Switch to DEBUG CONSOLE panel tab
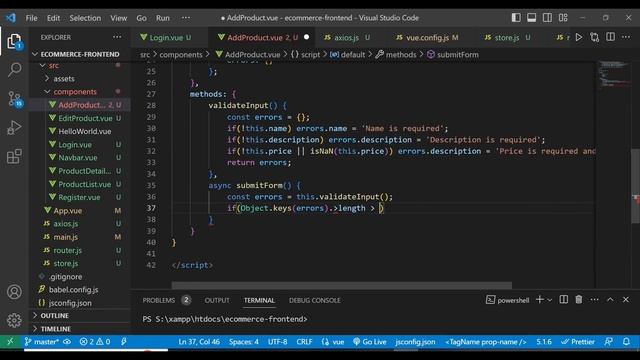 click(314, 300)
